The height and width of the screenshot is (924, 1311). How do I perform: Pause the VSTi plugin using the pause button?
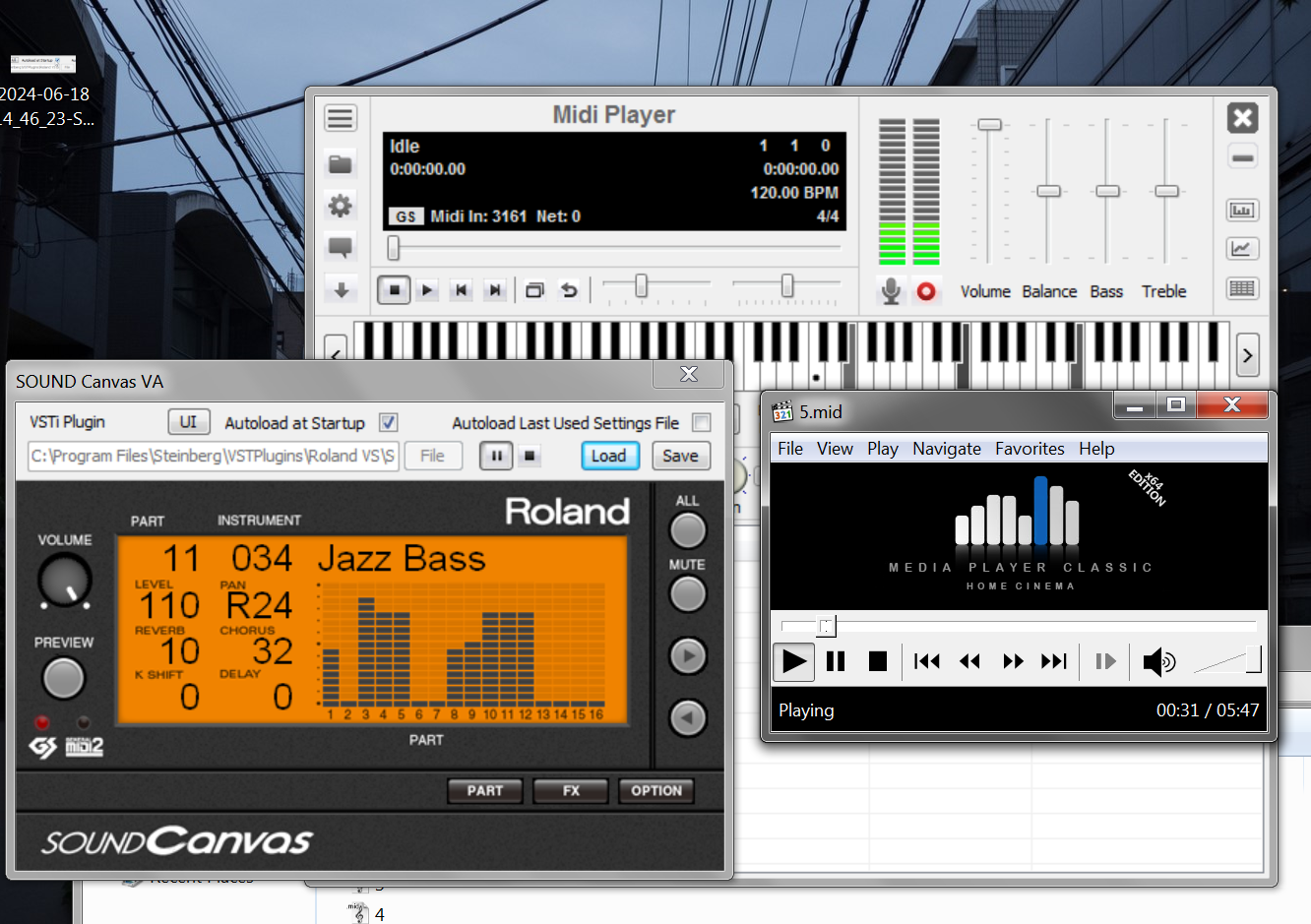pyautogui.click(x=497, y=456)
